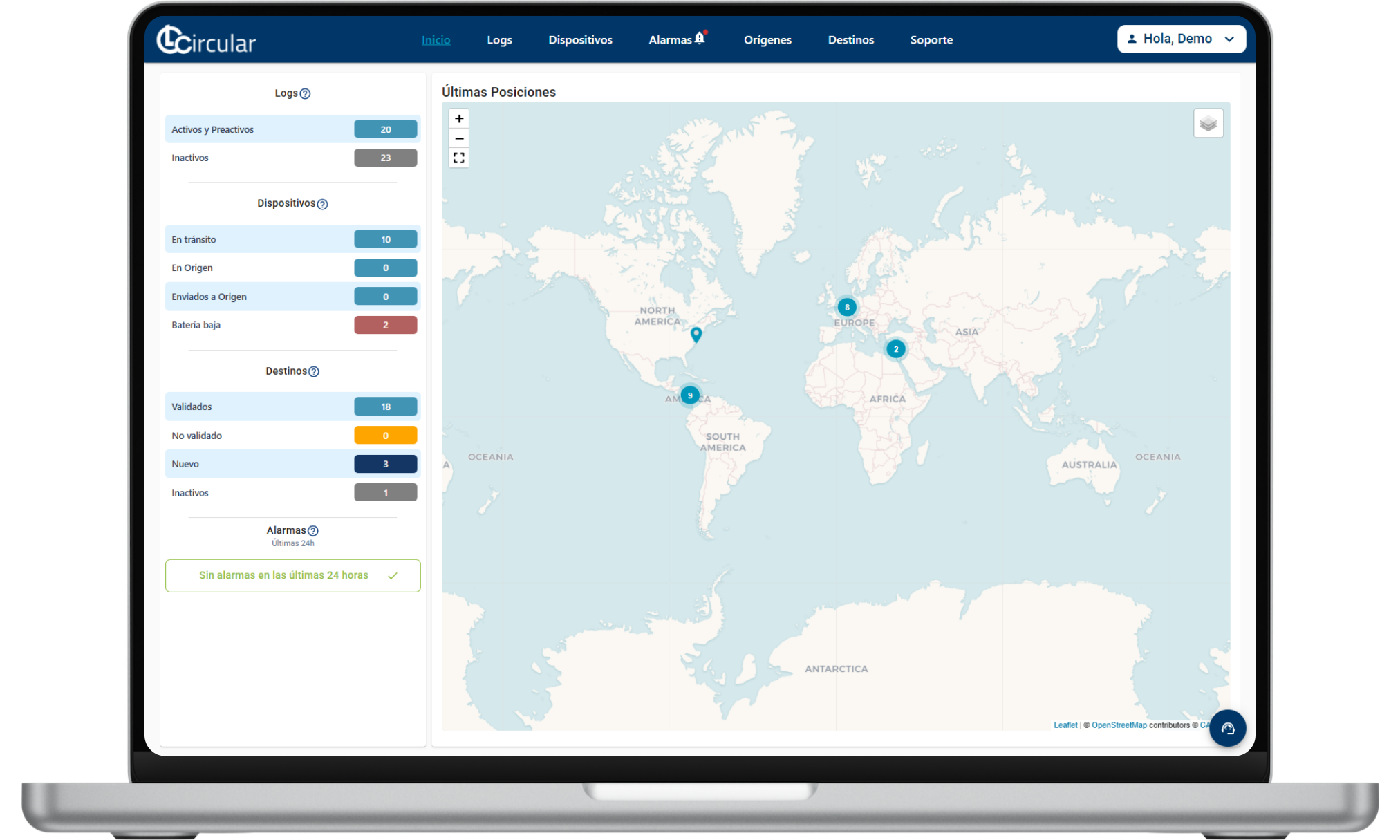Click the Europe cluster marker showing 8
The width and height of the screenshot is (1400, 840).
coord(847,307)
